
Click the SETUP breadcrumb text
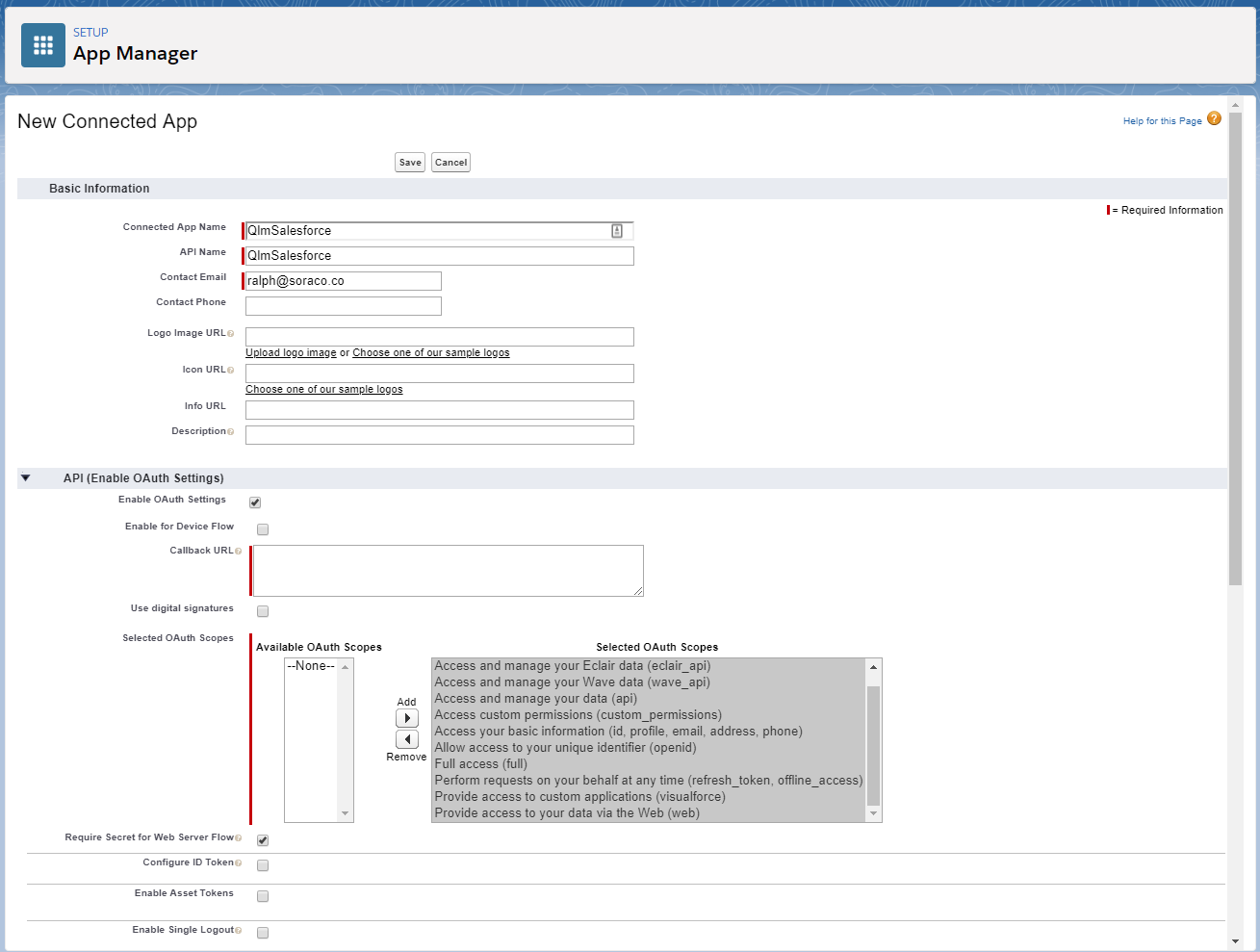point(90,33)
